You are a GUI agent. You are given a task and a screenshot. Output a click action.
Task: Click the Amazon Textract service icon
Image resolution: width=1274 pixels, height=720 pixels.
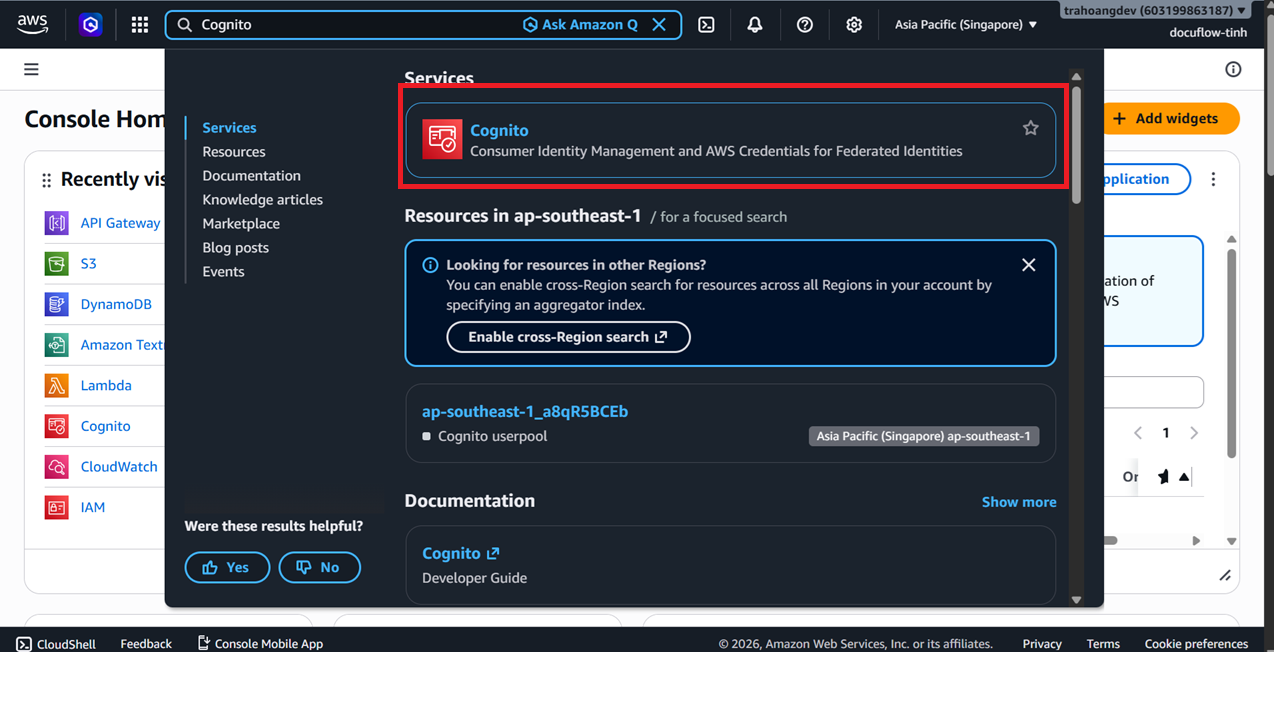coord(57,345)
